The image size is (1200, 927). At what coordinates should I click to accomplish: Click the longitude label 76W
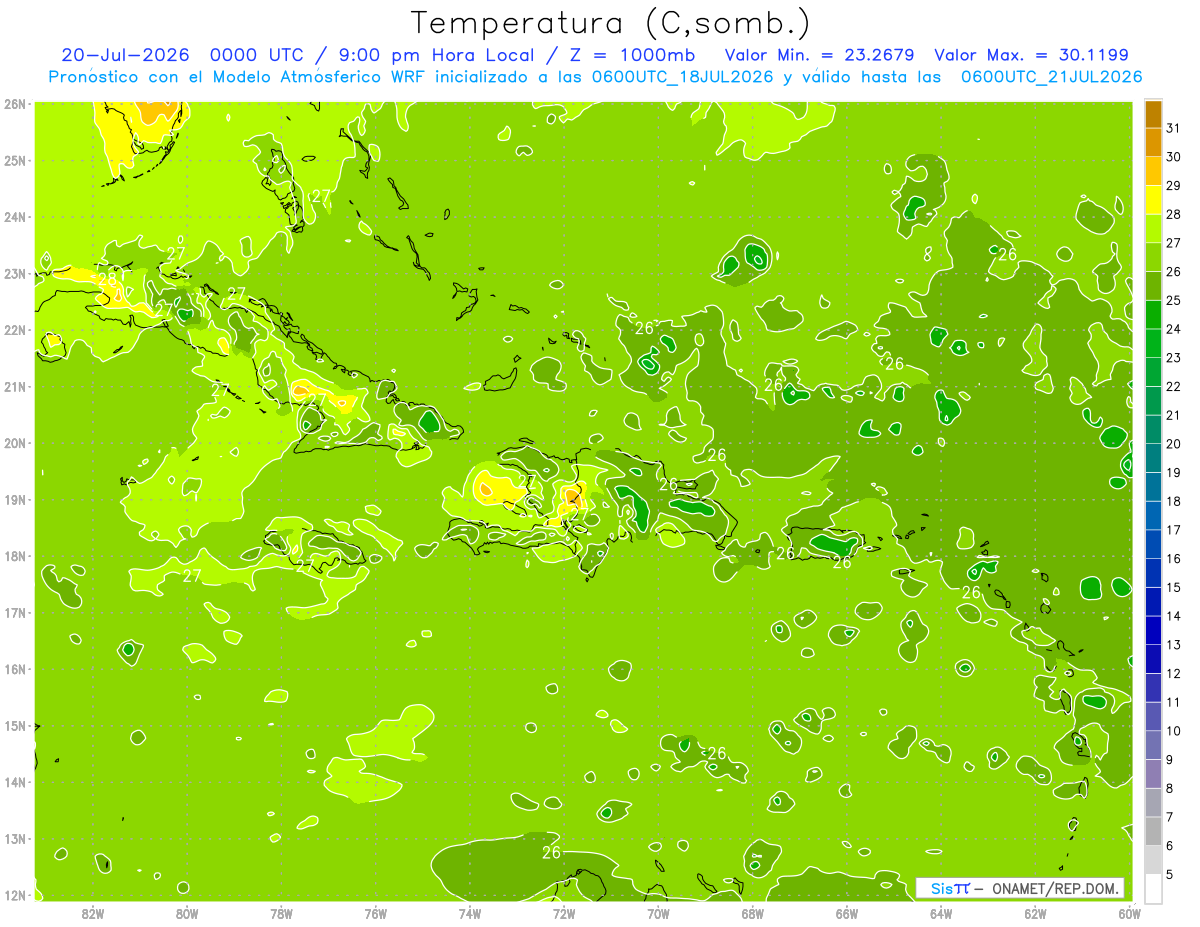[x=375, y=913]
